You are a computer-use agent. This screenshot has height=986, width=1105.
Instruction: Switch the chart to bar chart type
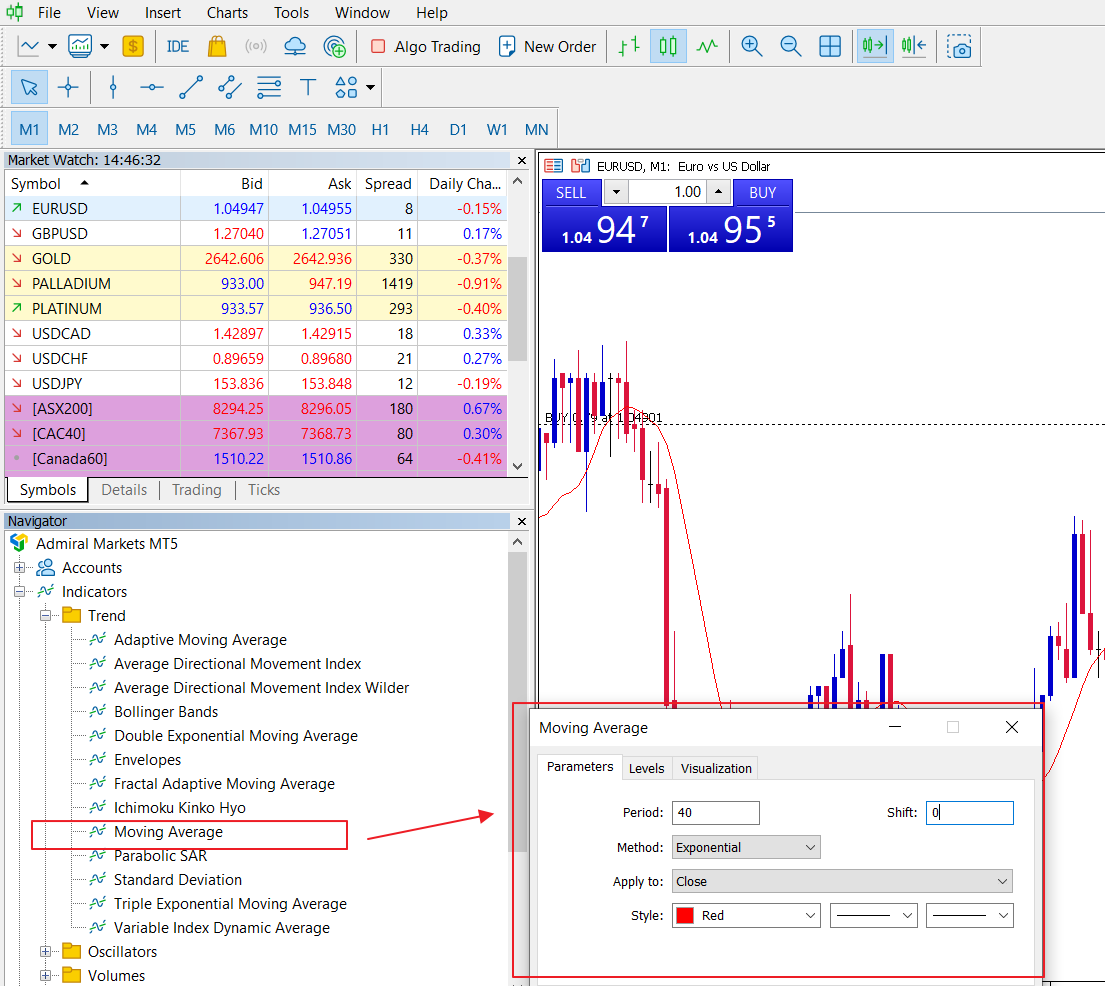[x=629, y=46]
